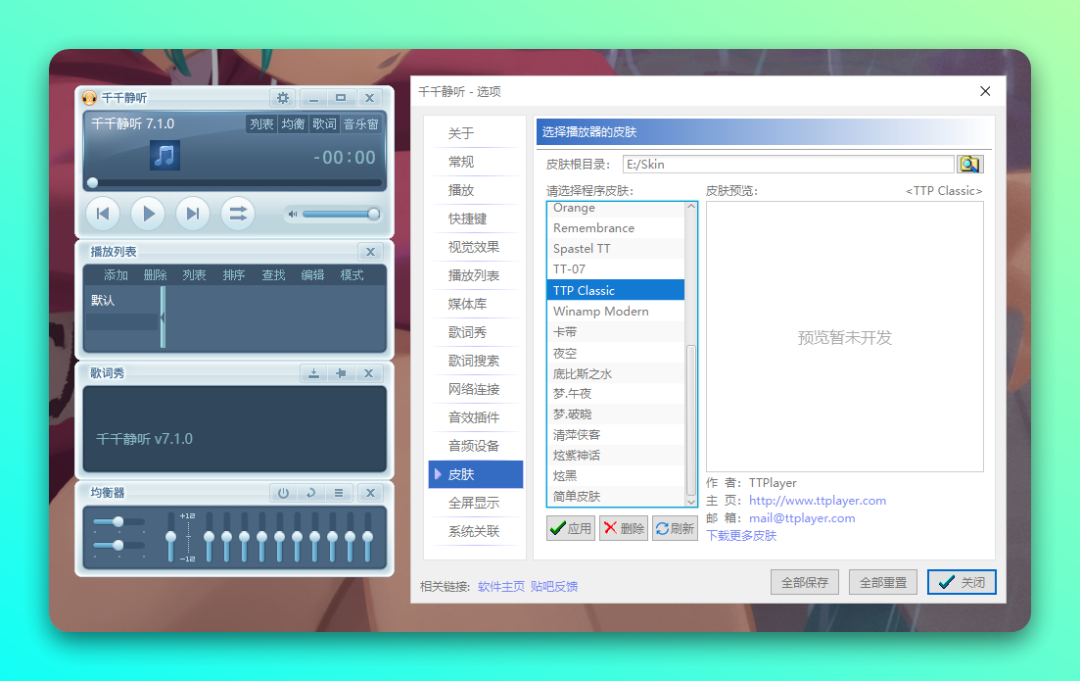The width and height of the screenshot is (1080, 681).
Task: Apply the skin using the 应用 button
Action: 569,528
